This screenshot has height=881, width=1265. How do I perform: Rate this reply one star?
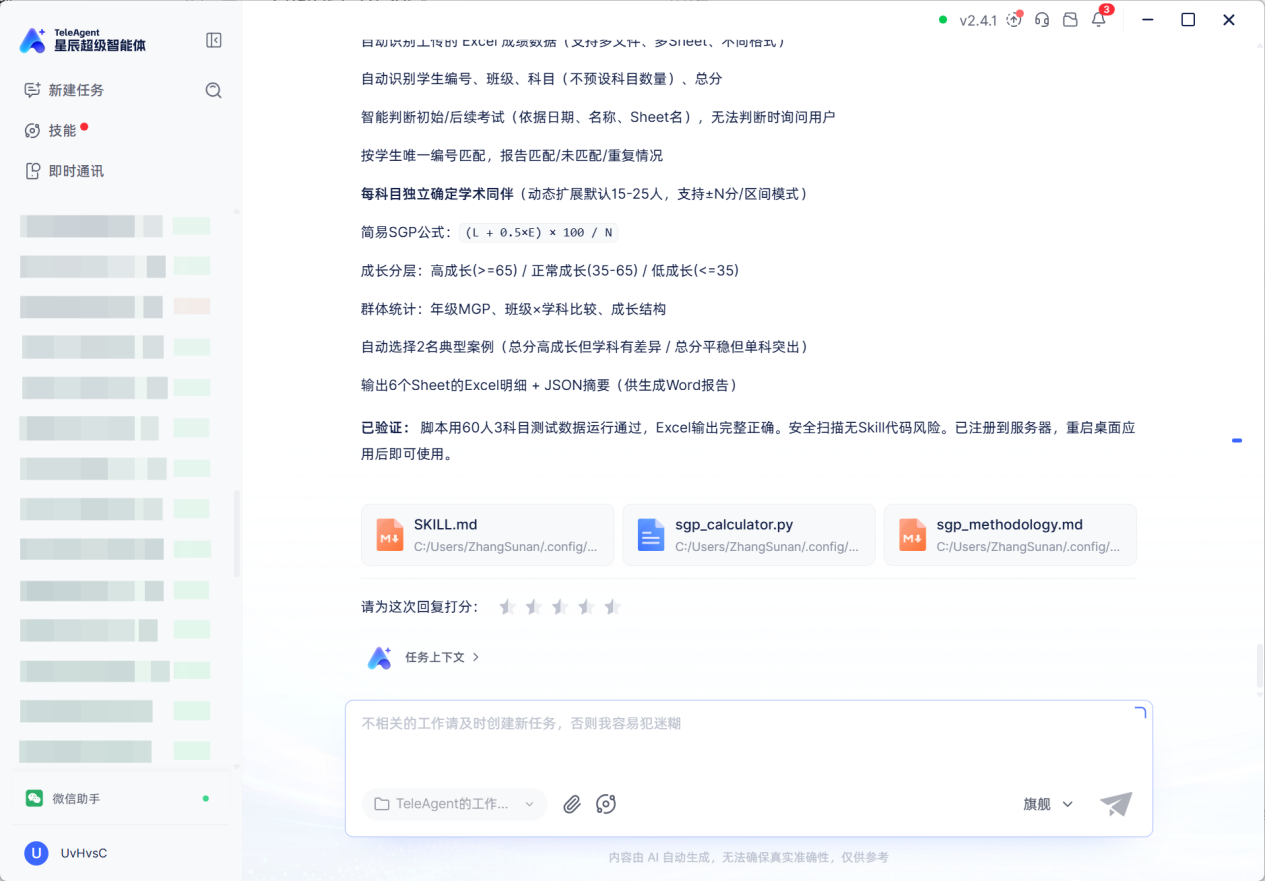(507, 607)
